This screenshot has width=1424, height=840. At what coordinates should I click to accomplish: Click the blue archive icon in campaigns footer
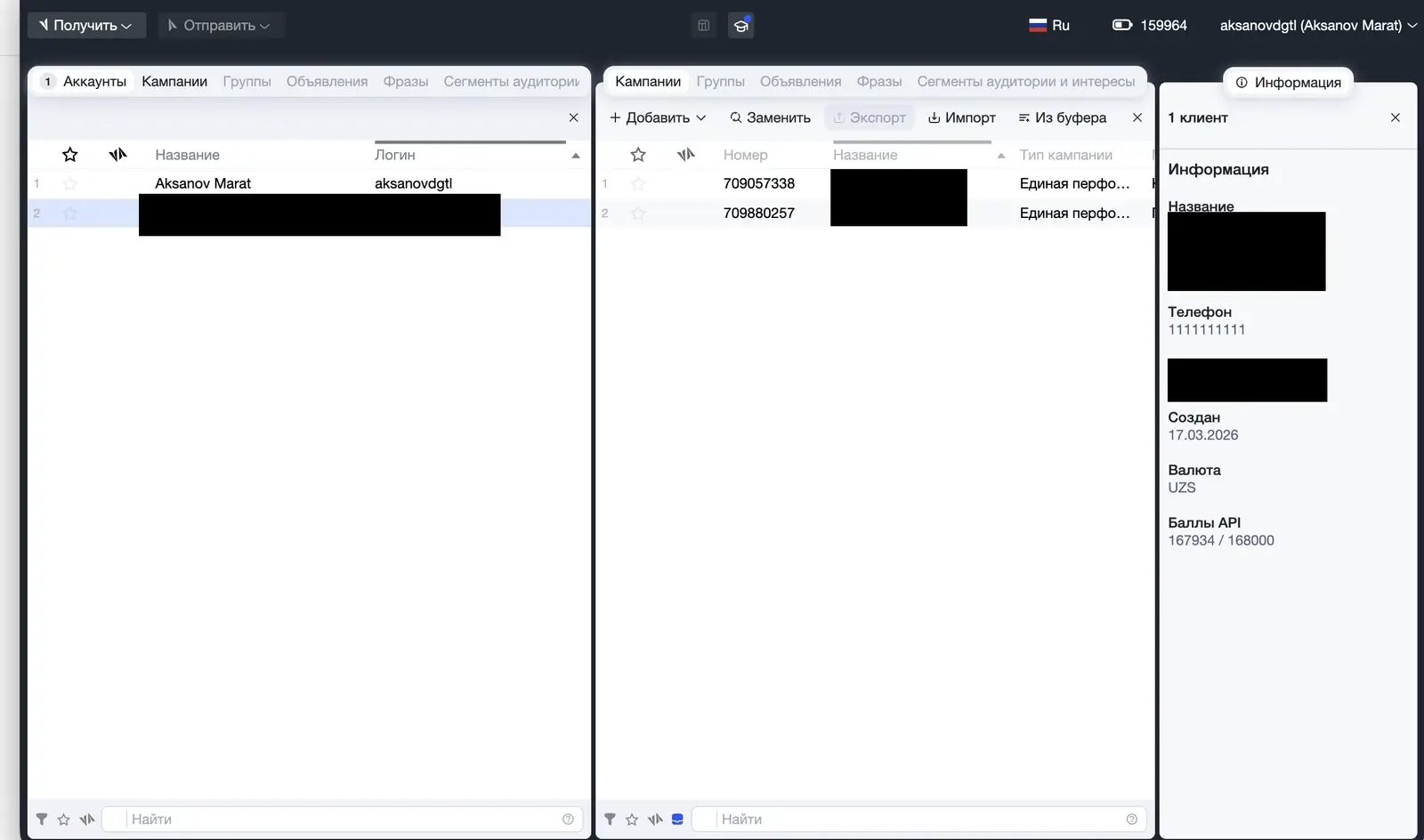[x=677, y=819]
